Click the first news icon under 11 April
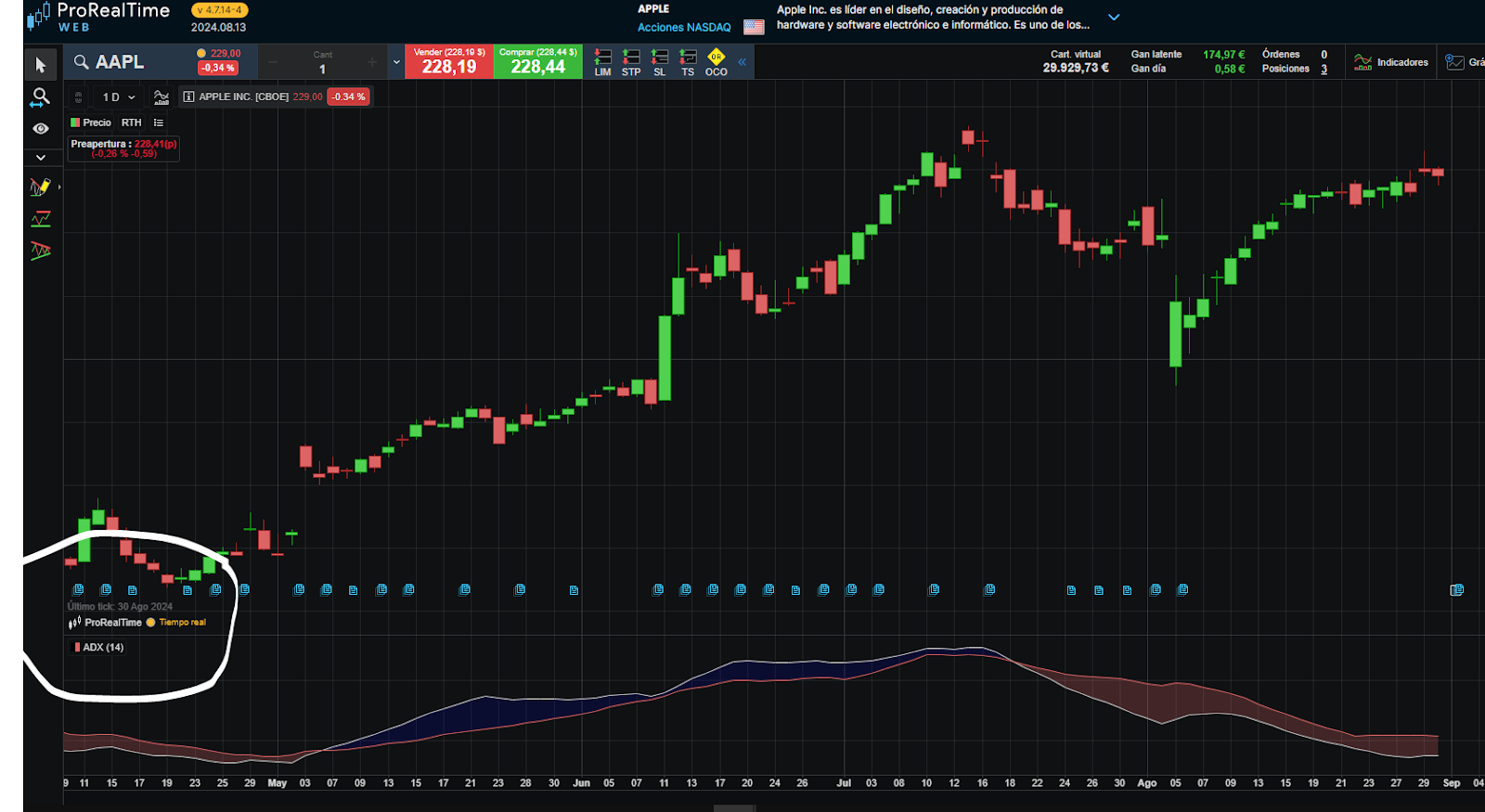The width and height of the screenshot is (1485, 812). [78, 589]
